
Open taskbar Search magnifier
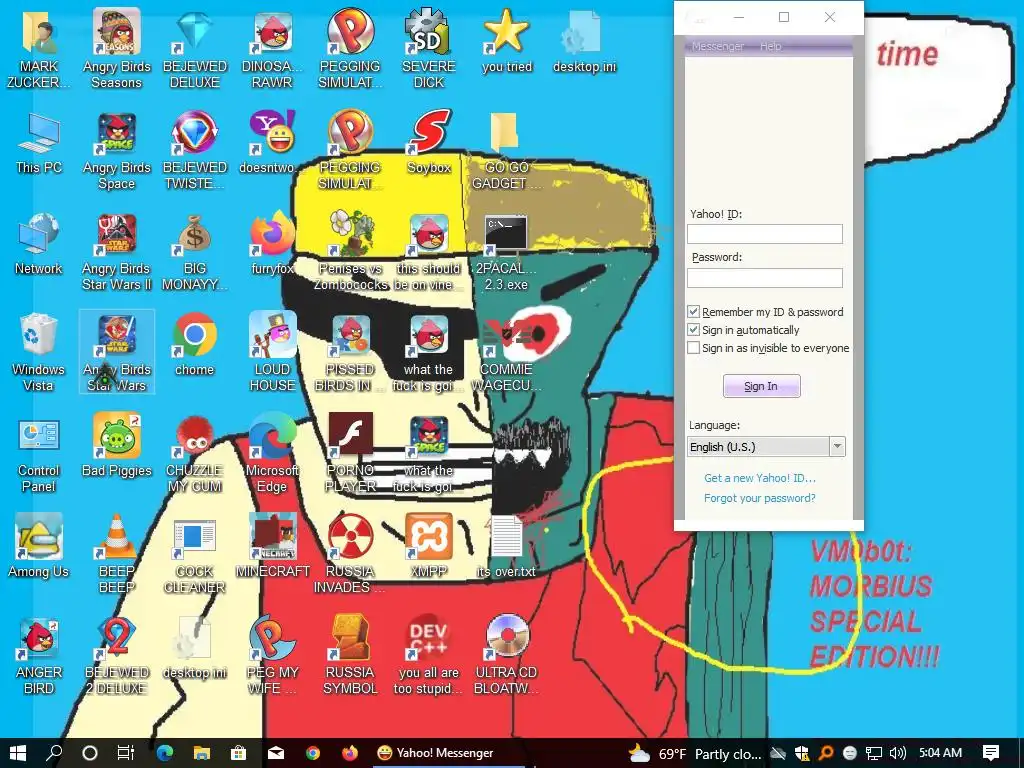[54, 753]
